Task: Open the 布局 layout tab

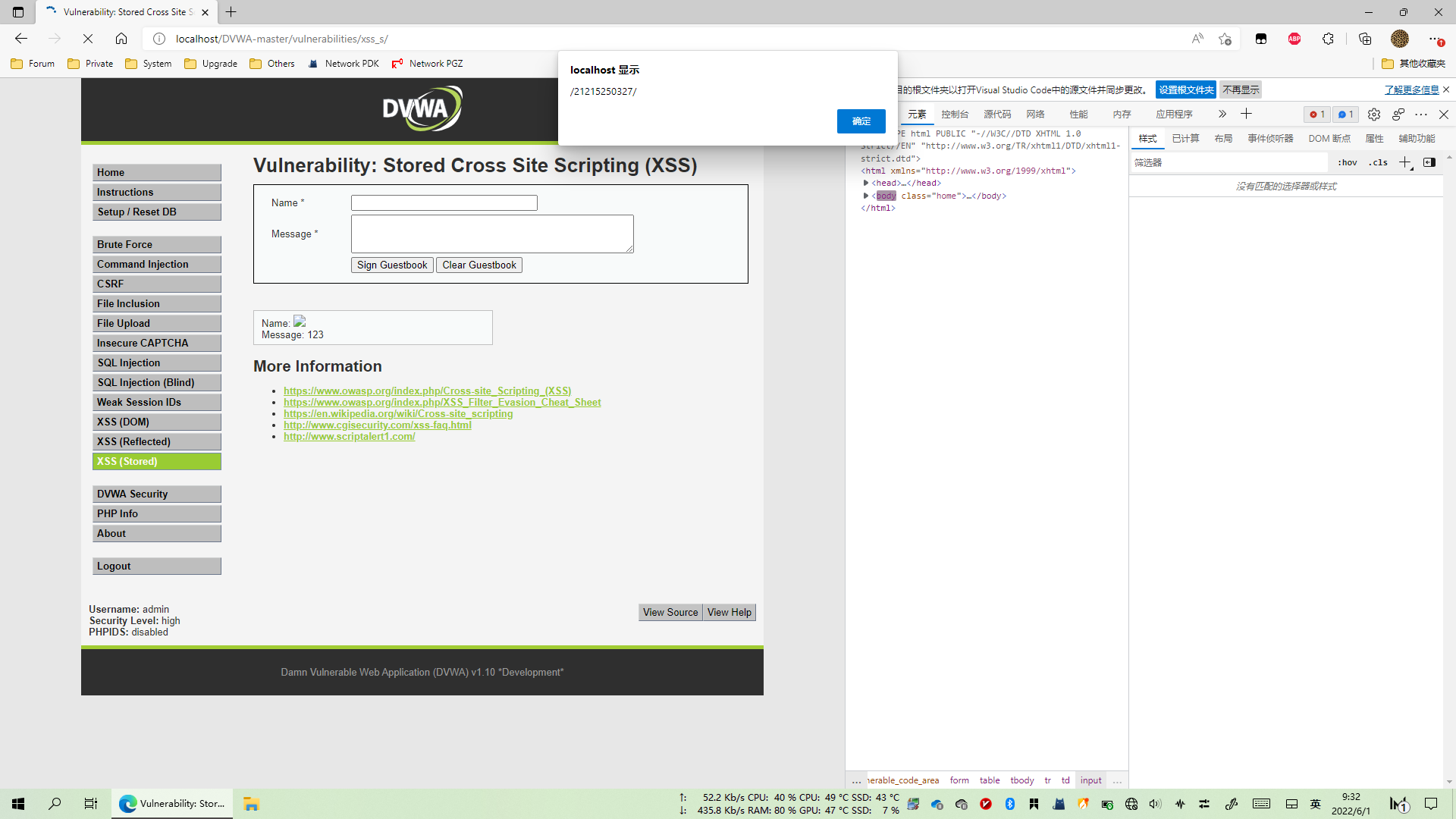Action: (x=1223, y=138)
